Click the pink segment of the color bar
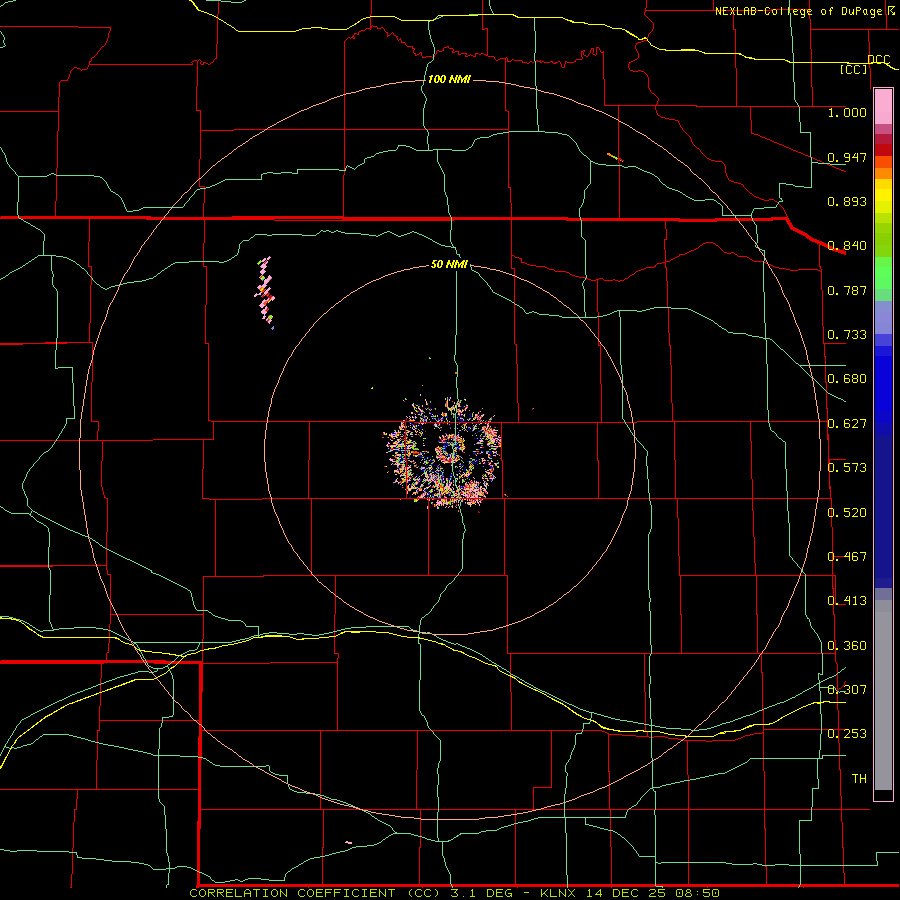 (x=883, y=107)
